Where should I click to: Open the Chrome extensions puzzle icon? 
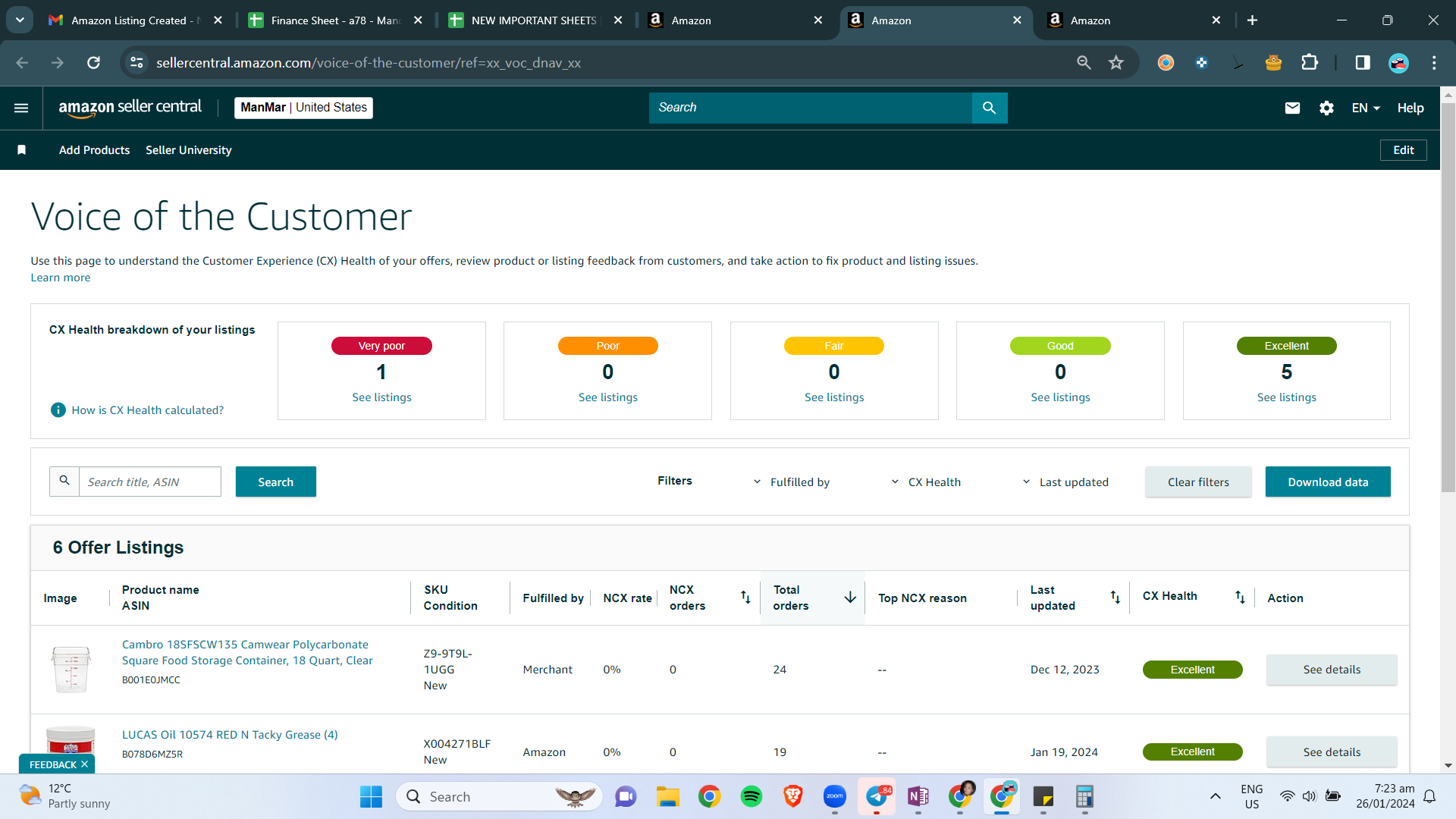tap(1310, 63)
